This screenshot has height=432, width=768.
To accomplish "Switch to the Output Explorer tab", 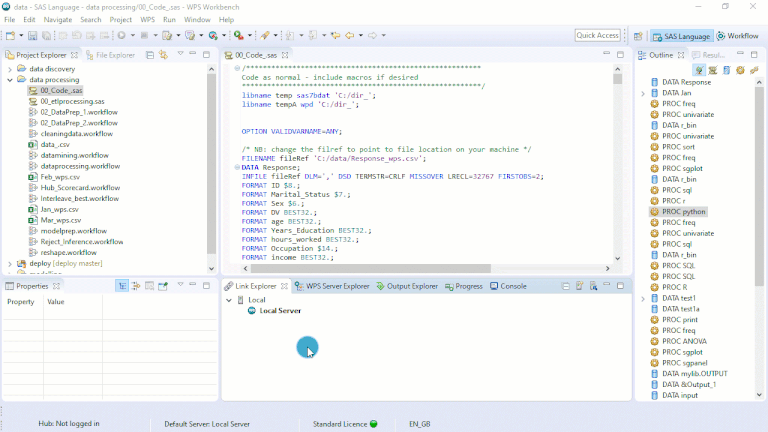I will (407, 286).
